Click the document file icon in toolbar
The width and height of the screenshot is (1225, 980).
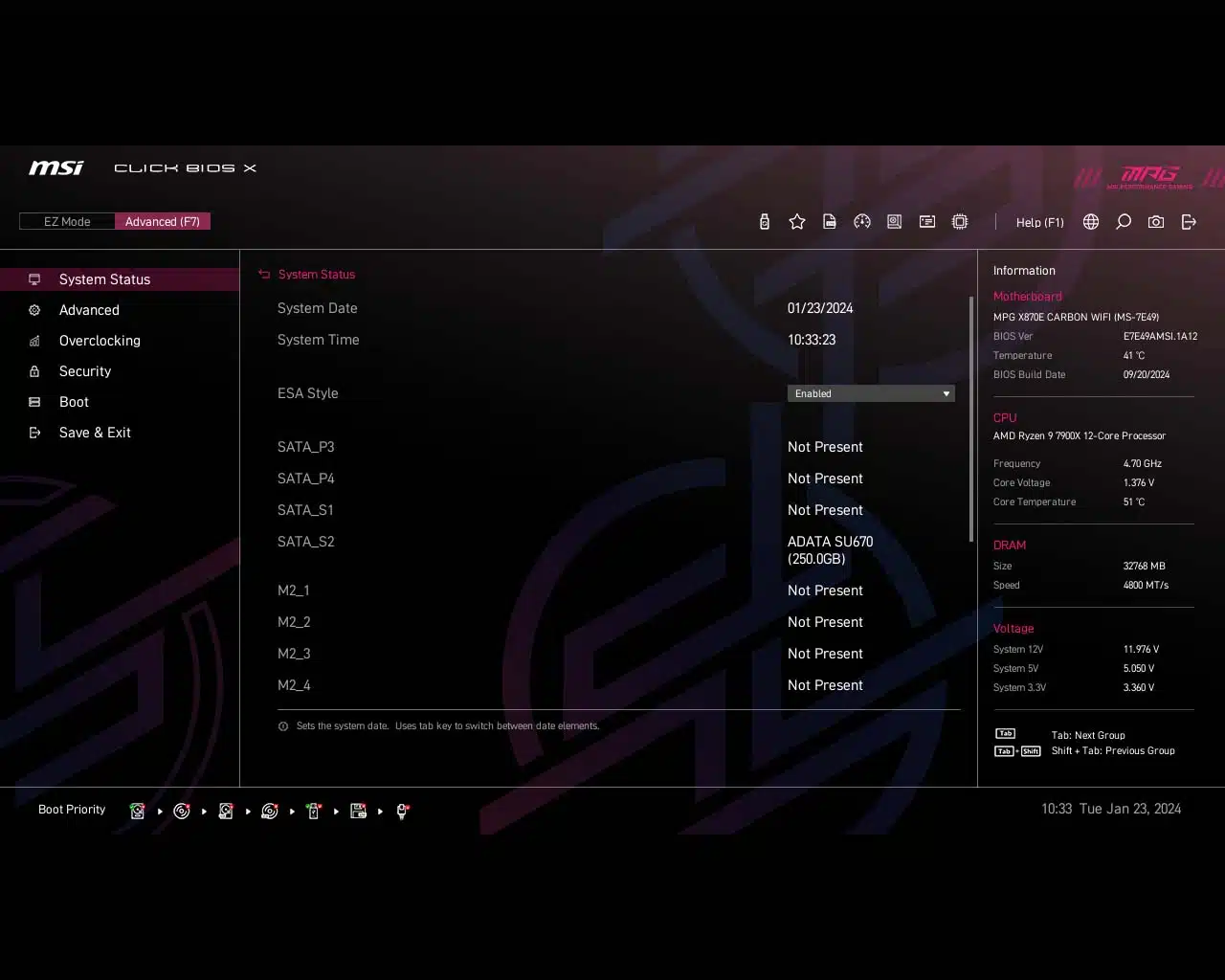pos(830,222)
